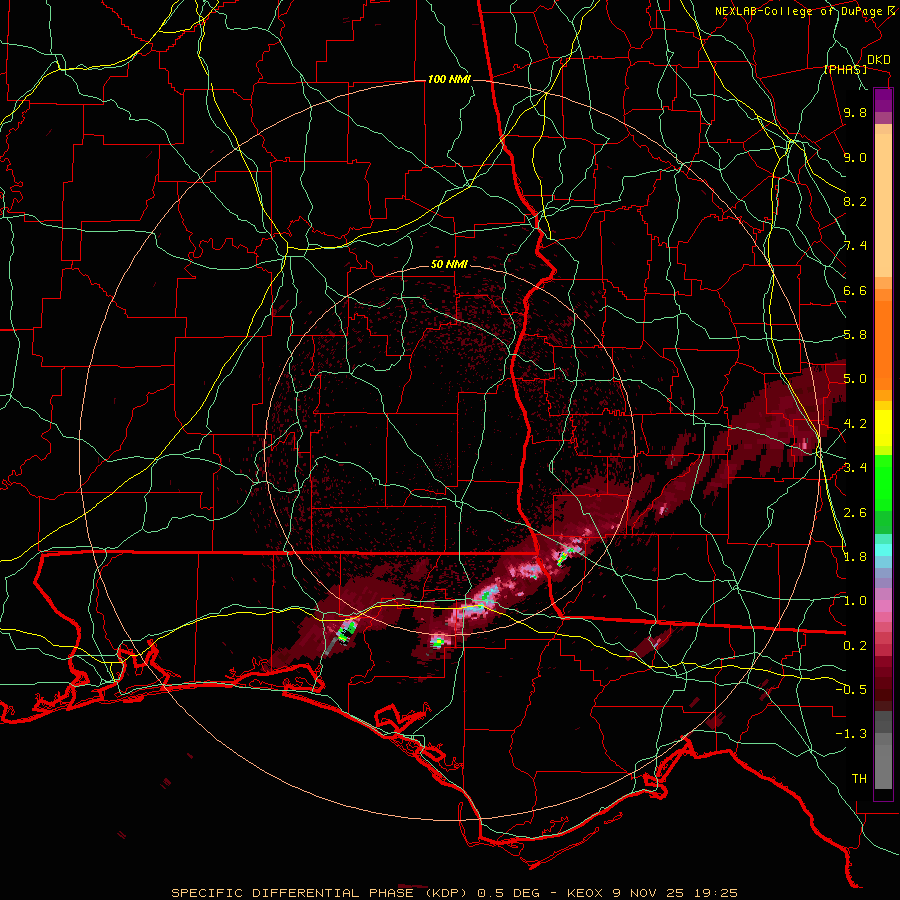
Task: Click the 1.8 value on the color scale
Action: point(855,556)
